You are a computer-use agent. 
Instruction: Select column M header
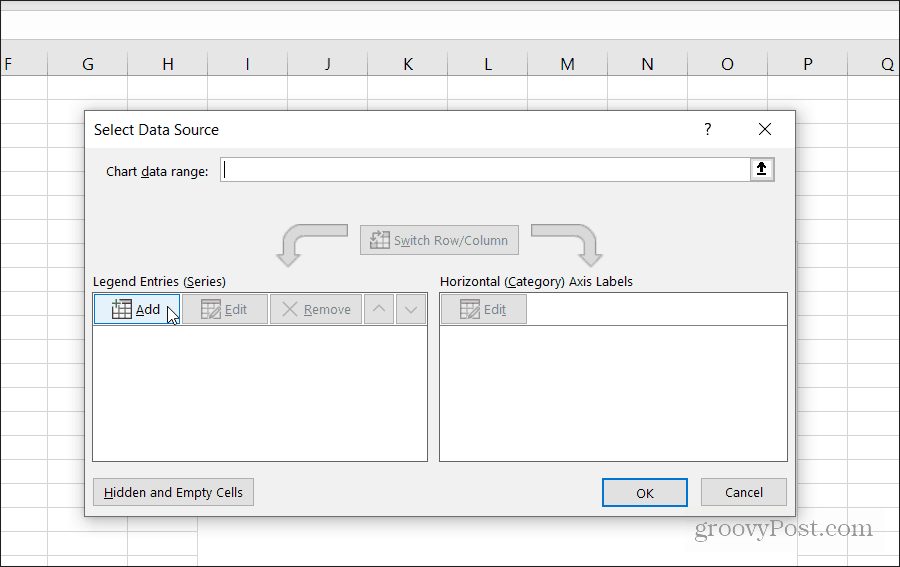(x=568, y=63)
